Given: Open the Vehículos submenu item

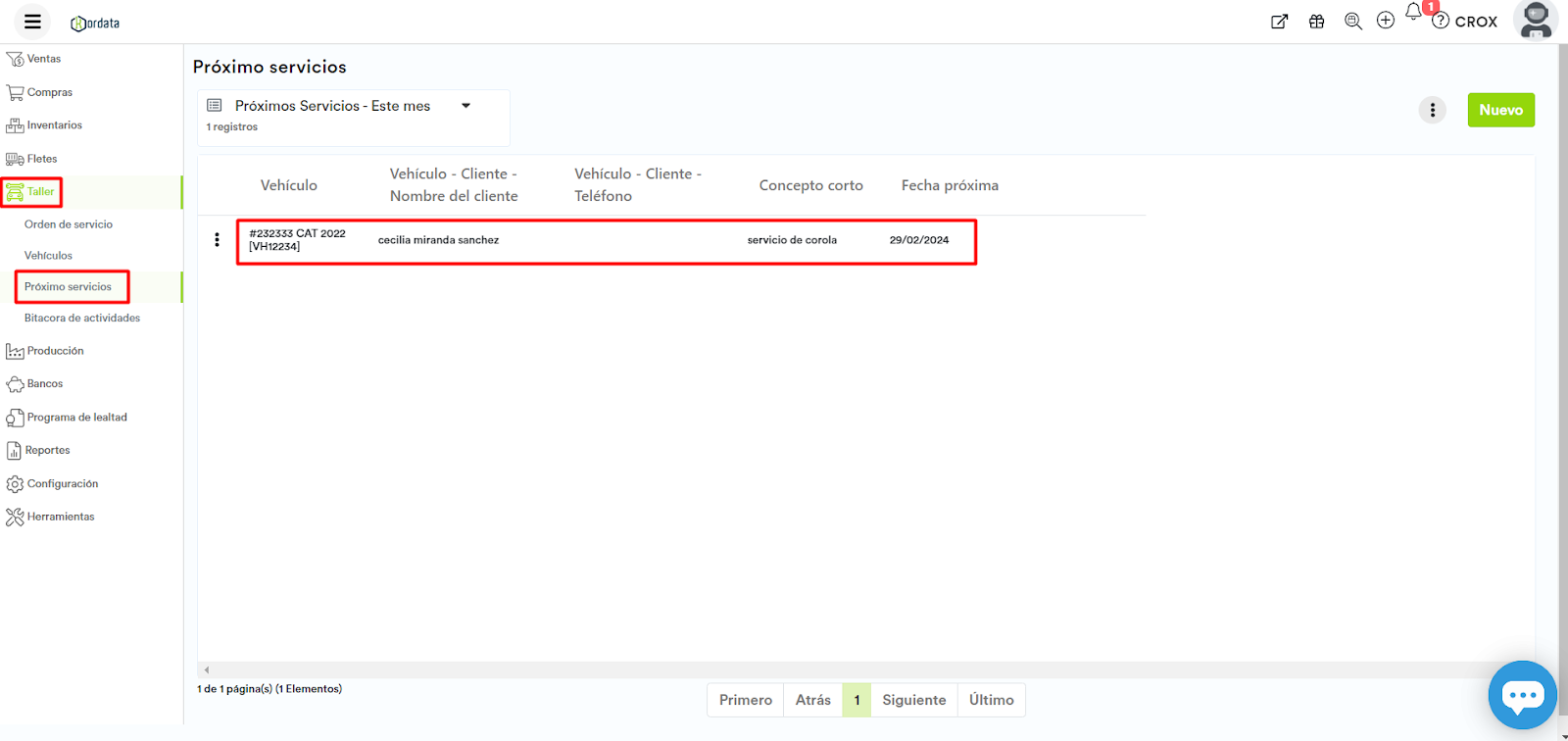Looking at the screenshot, I should (48, 256).
